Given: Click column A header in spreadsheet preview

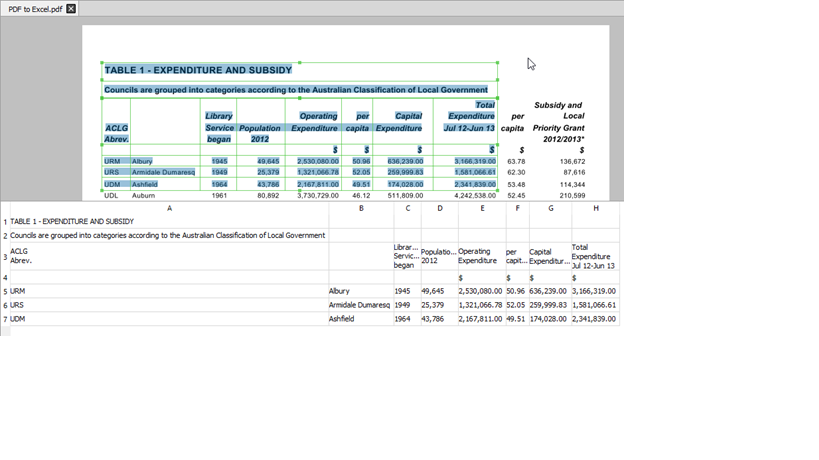Looking at the screenshot, I should click(x=169, y=208).
